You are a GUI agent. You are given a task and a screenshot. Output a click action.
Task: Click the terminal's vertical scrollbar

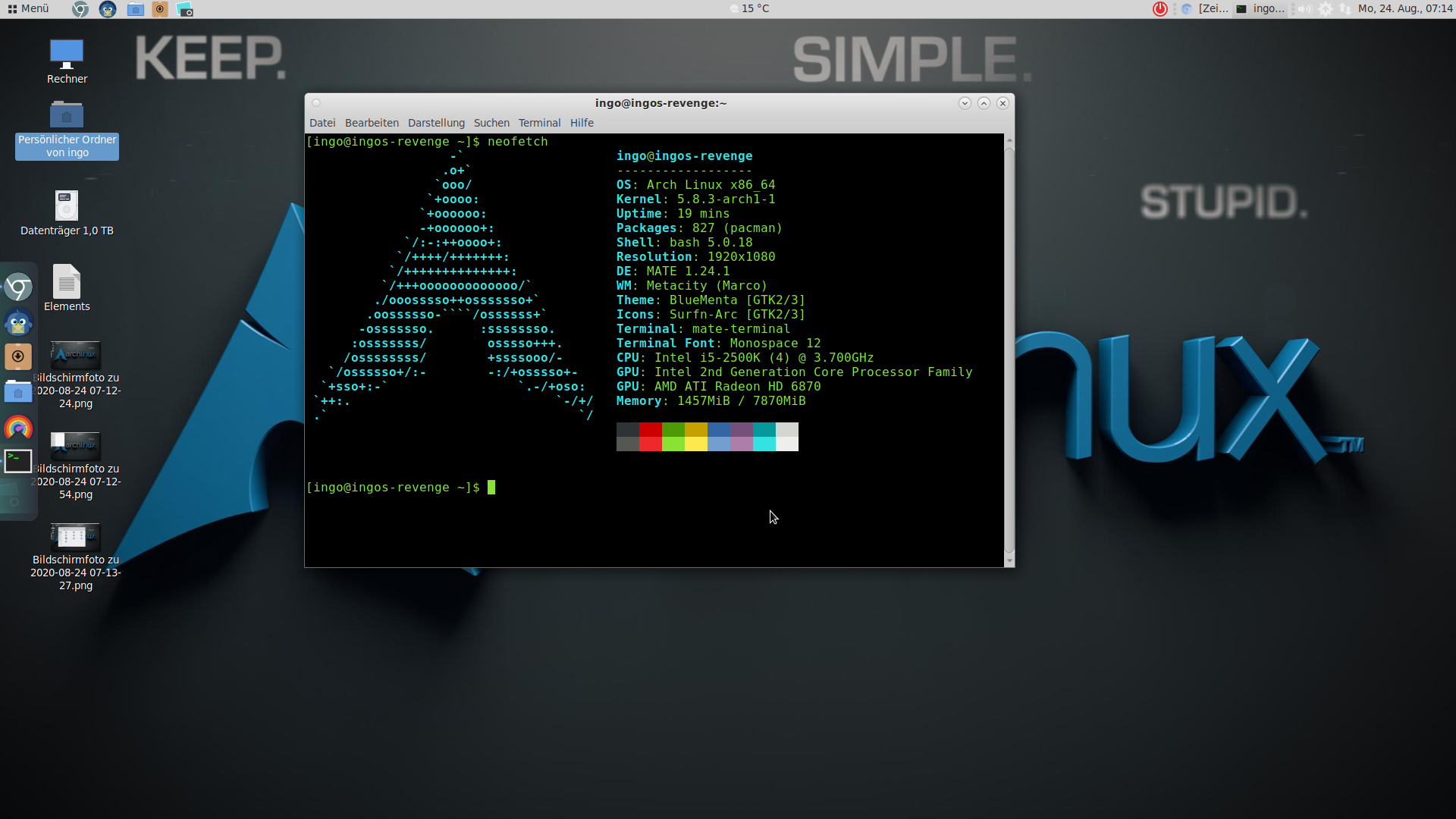(1009, 350)
